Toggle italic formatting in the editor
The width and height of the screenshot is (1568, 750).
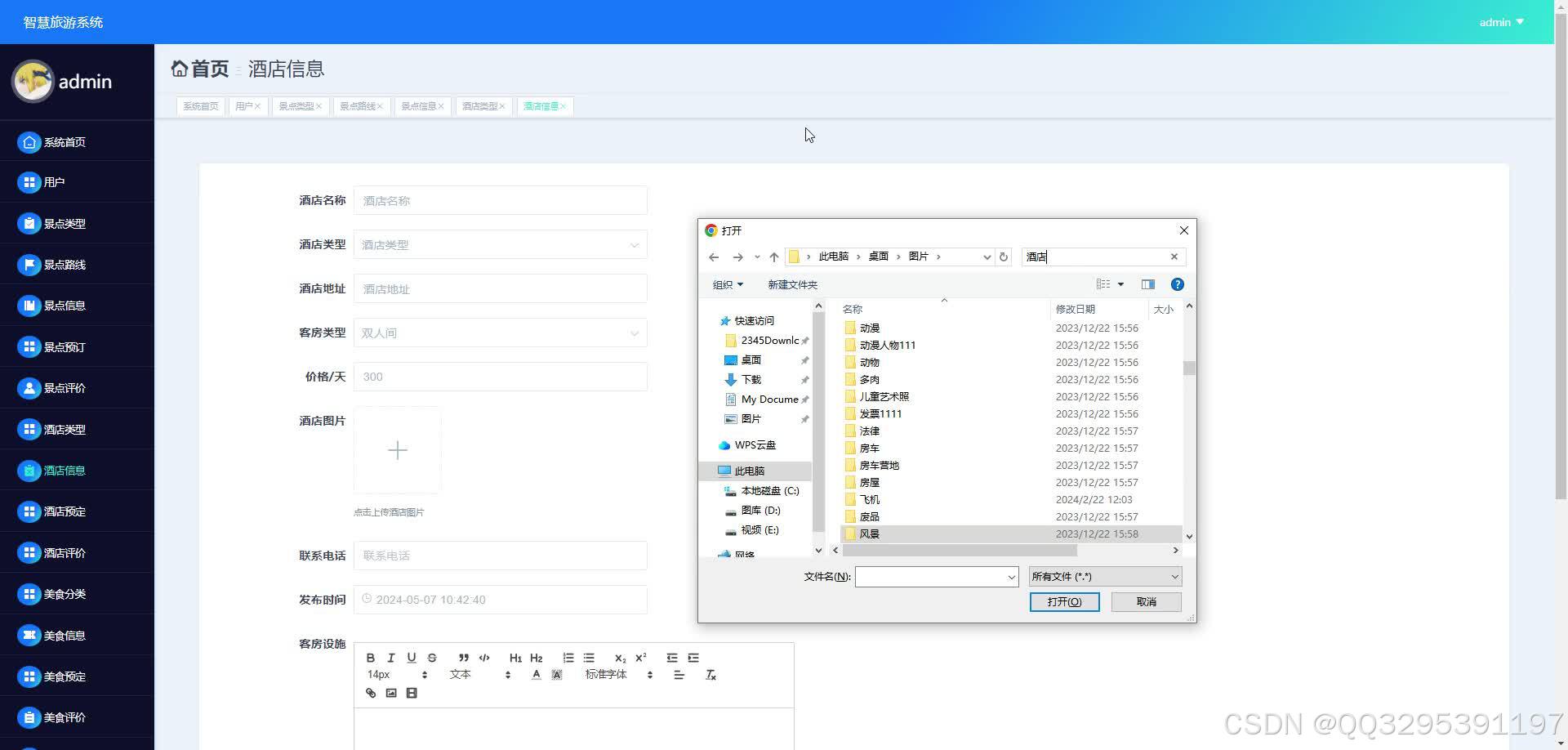click(391, 658)
